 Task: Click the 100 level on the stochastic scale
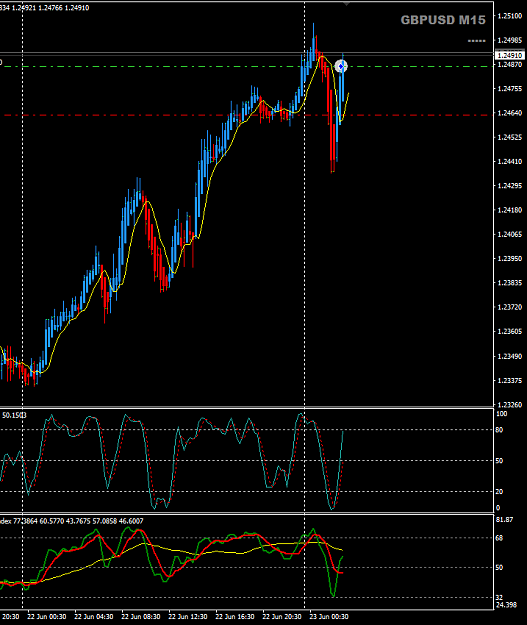point(501,414)
